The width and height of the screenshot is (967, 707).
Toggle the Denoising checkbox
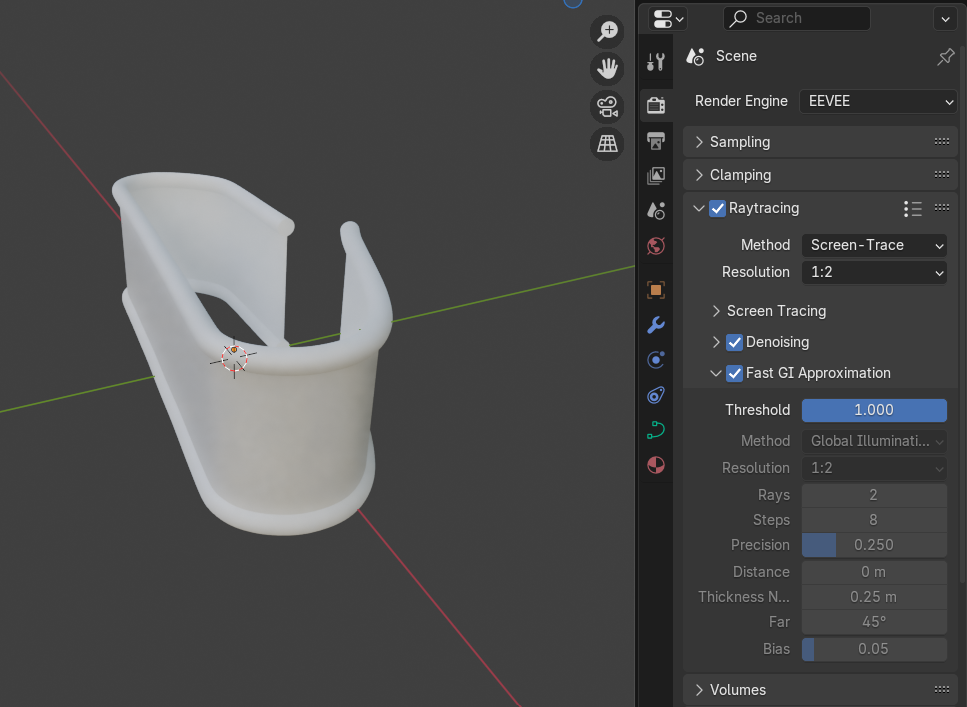(x=735, y=342)
